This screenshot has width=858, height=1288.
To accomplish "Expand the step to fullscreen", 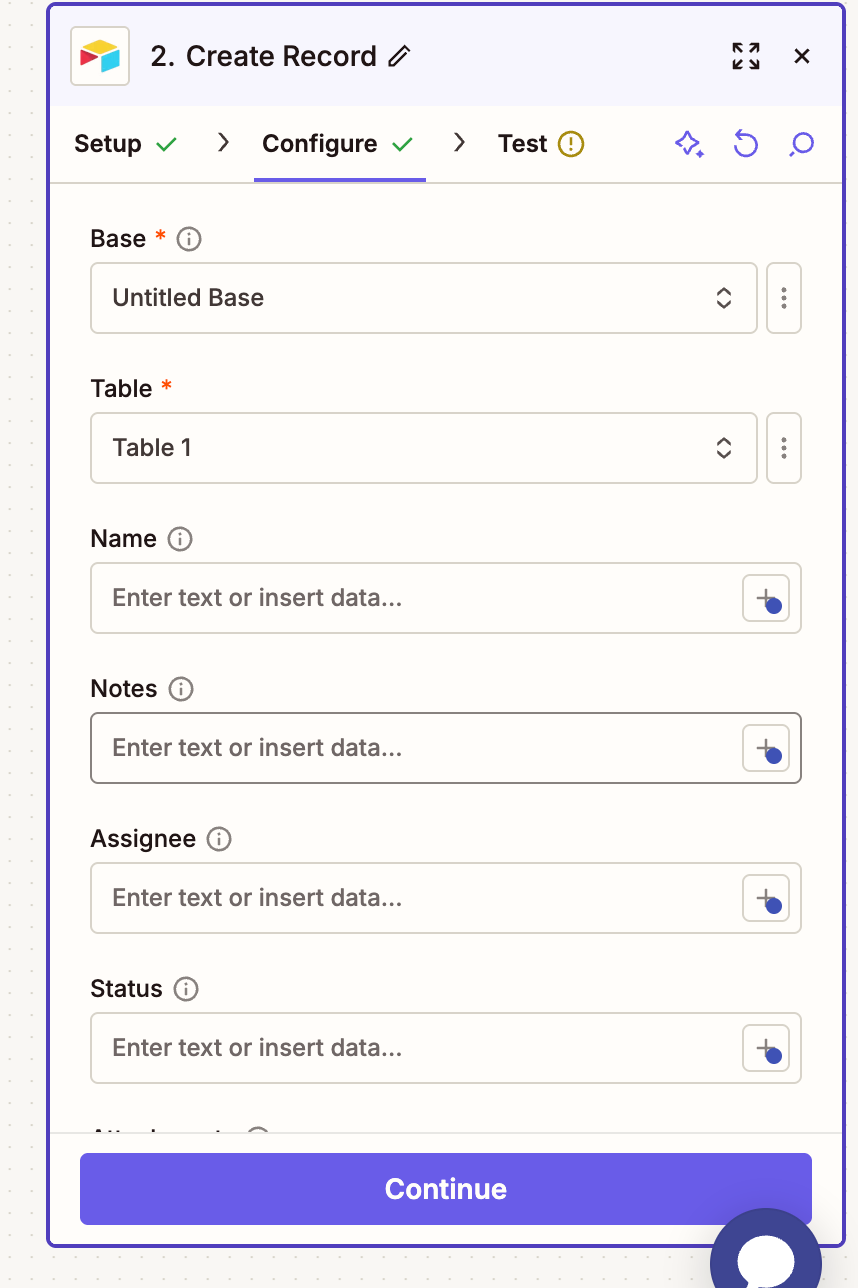I will coord(745,57).
